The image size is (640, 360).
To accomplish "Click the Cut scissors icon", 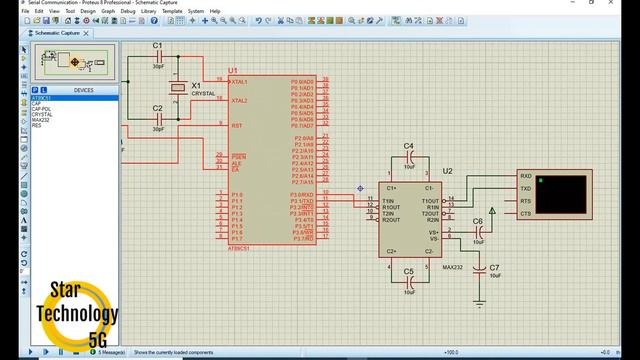I will click(x=280, y=20).
